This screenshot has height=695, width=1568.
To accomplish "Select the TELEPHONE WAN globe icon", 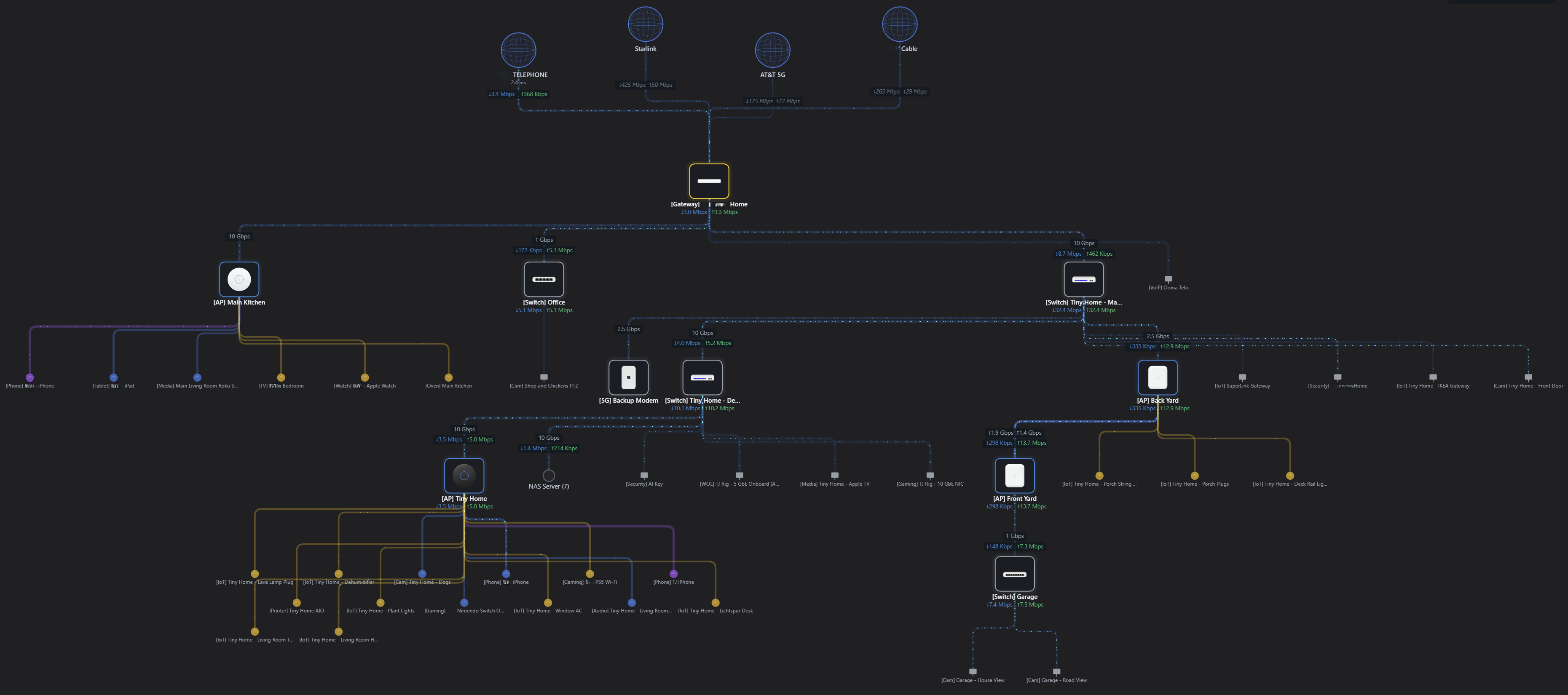I will point(518,50).
